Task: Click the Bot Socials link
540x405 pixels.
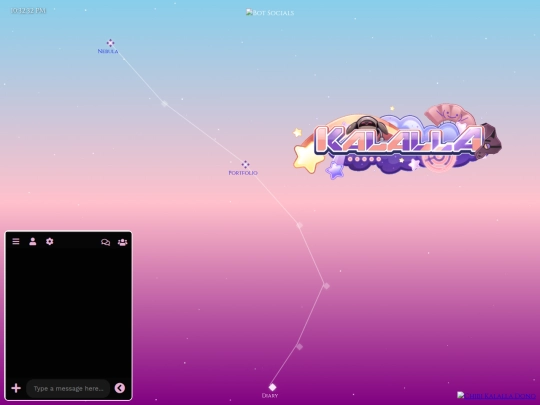Action: click(x=270, y=13)
